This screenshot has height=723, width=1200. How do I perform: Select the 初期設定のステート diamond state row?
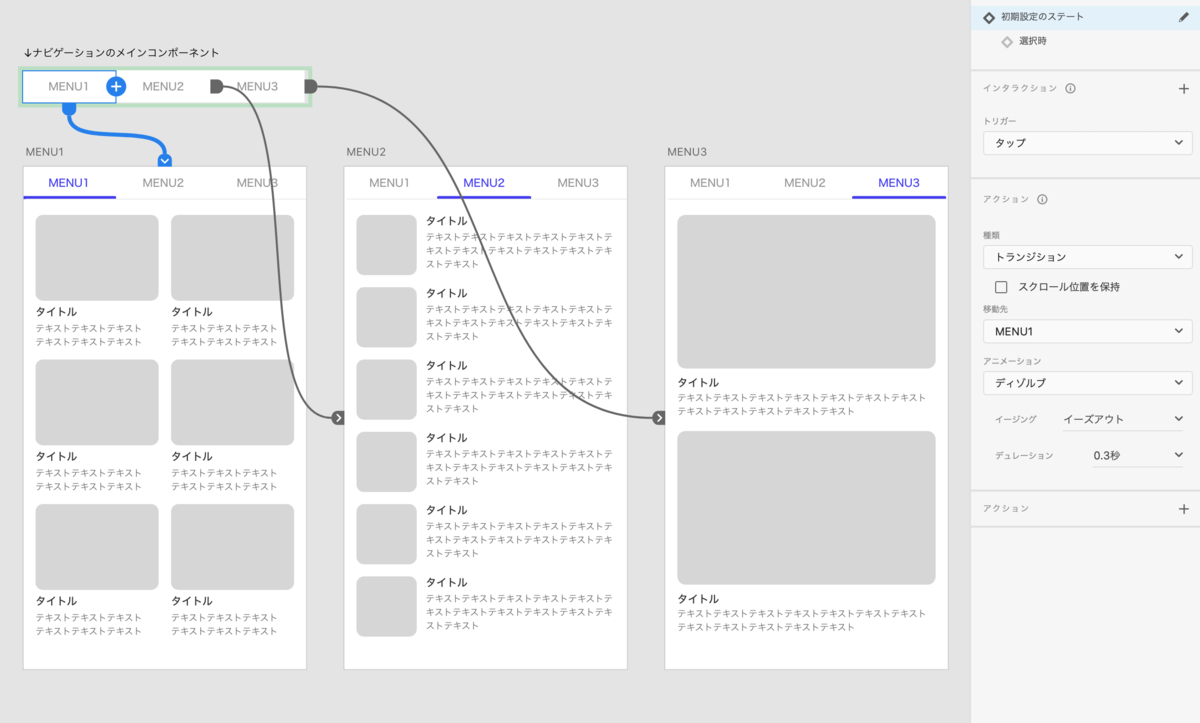1085,17
